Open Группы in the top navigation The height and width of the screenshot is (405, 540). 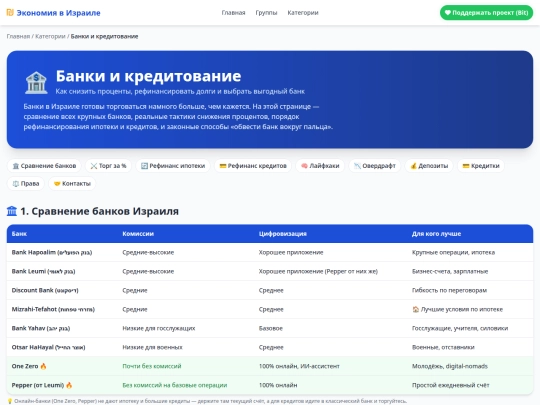[266, 13]
